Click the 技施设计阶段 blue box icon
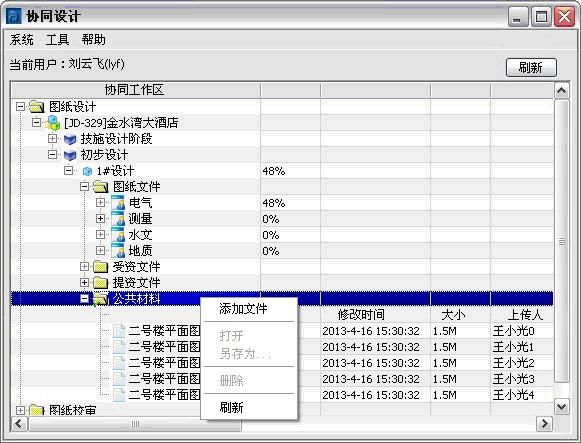Screen dimensions: 581x443 click(70, 139)
